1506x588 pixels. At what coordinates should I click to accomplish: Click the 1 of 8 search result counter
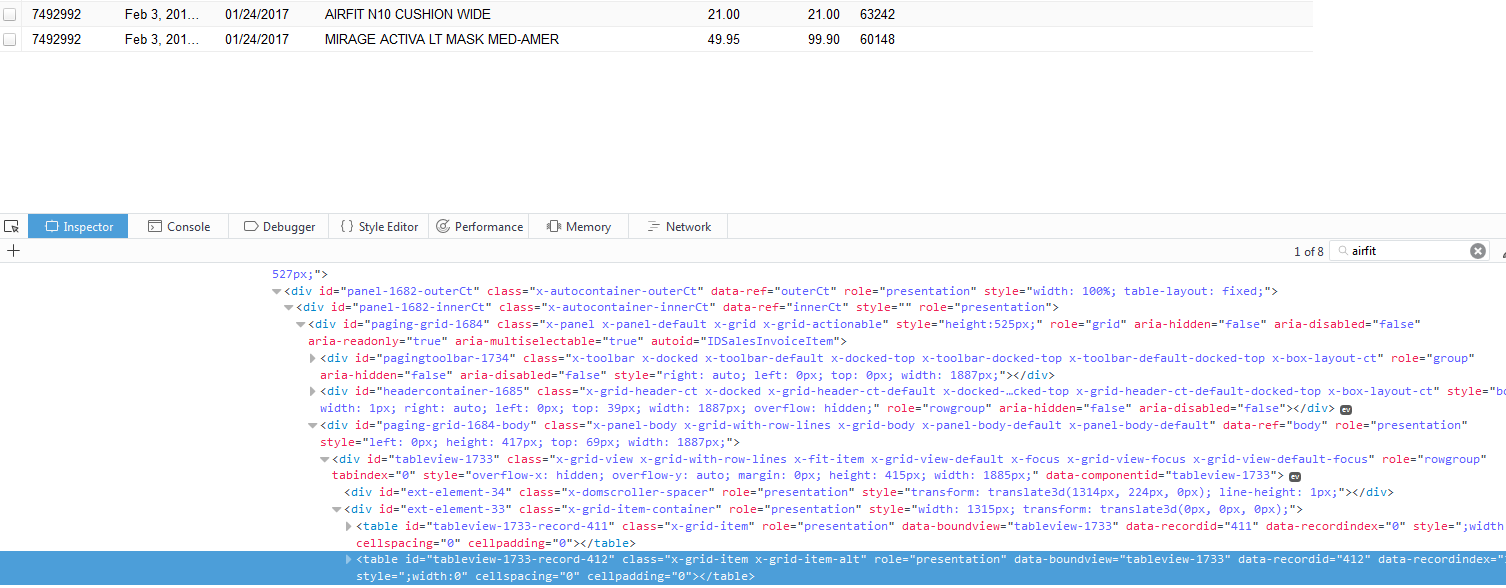1308,251
